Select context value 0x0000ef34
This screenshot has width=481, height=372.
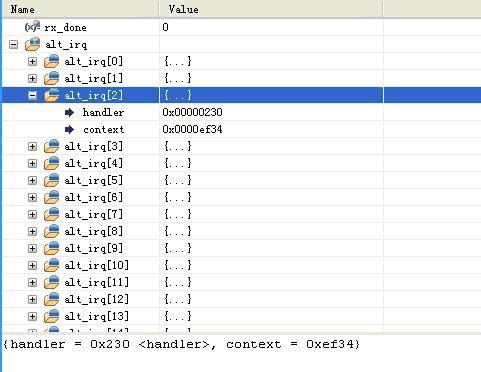[x=192, y=129]
